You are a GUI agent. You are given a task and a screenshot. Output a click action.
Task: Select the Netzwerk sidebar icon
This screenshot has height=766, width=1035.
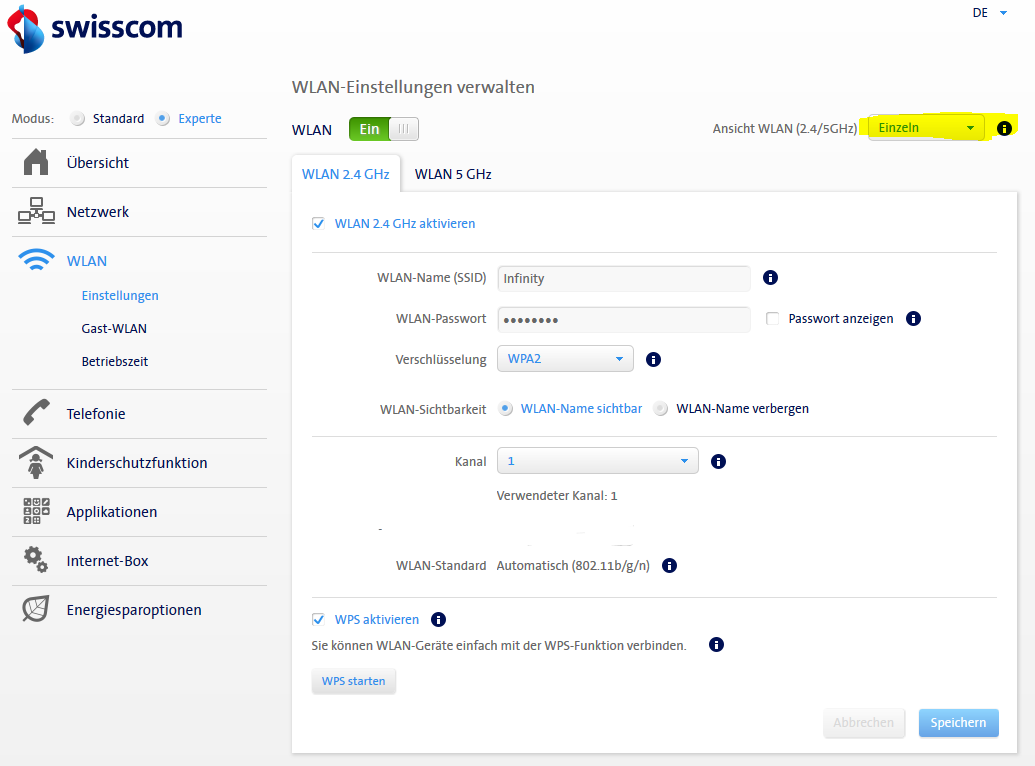pos(33,211)
